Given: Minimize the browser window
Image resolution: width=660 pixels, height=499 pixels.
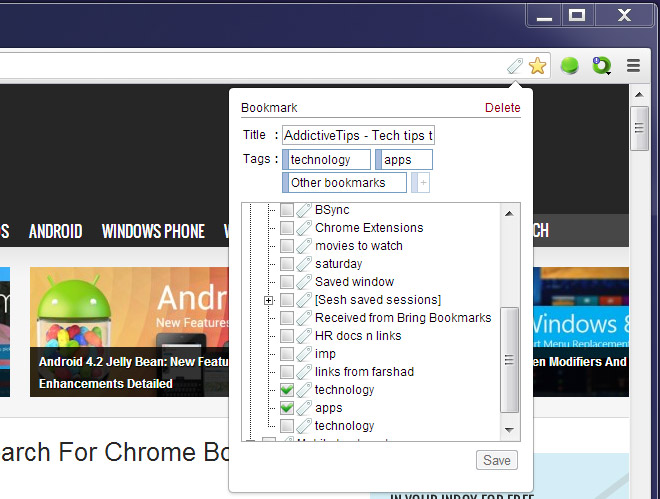Looking at the screenshot, I should coord(544,16).
